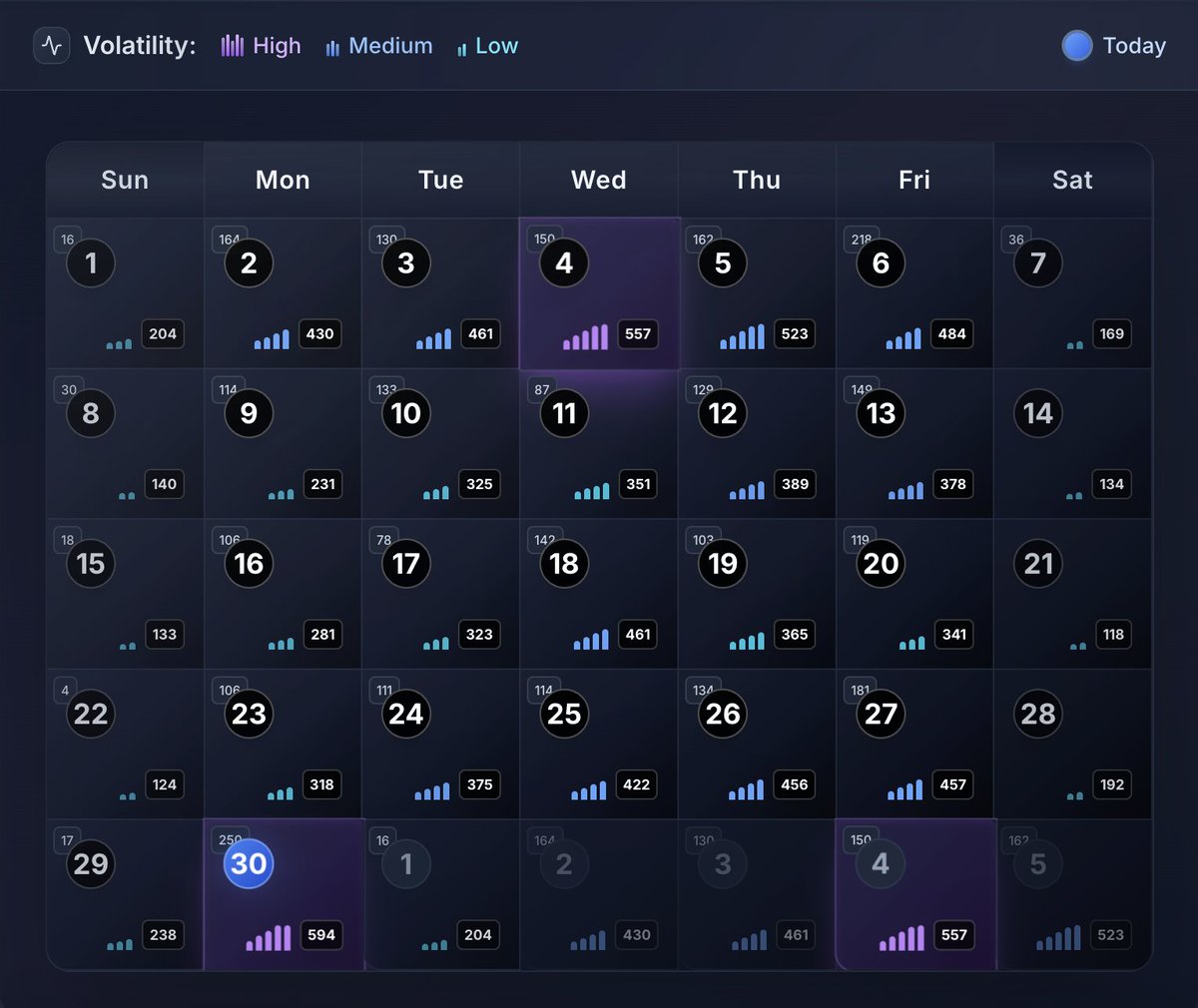Image resolution: width=1198 pixels, height=1008 pixels.
Task: Select the Fri column header
Action: (x=914, y=180)
